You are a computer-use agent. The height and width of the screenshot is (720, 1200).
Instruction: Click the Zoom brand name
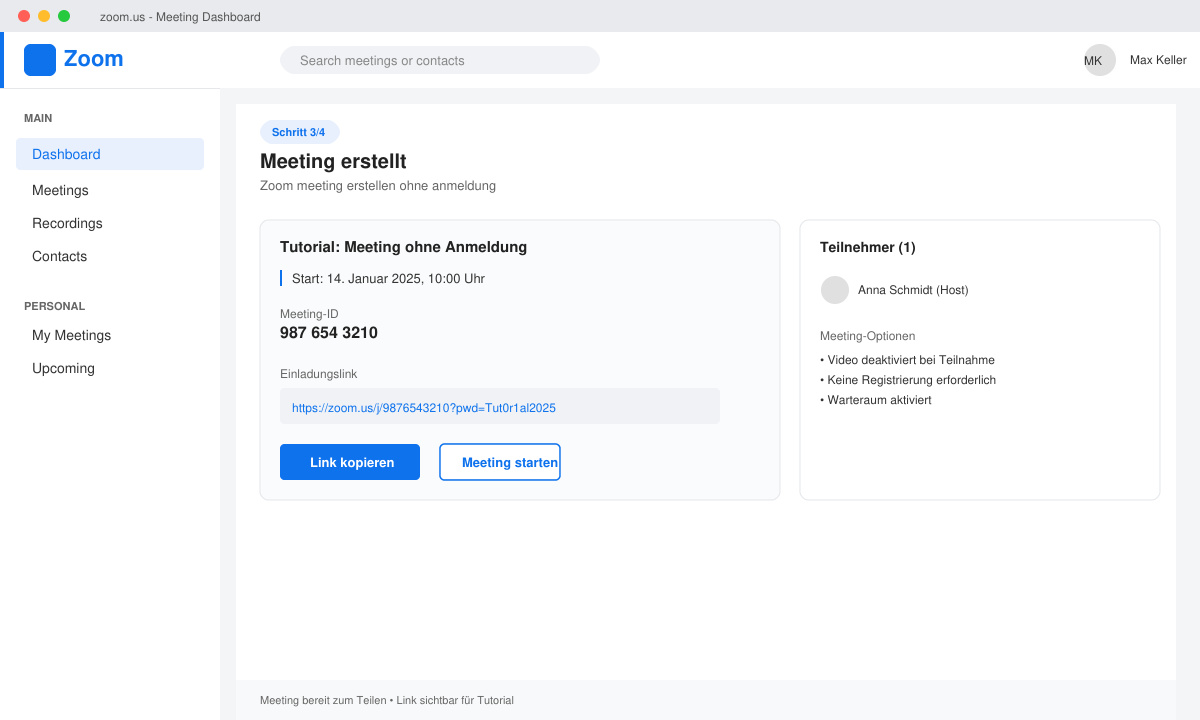tap(93, 59)
